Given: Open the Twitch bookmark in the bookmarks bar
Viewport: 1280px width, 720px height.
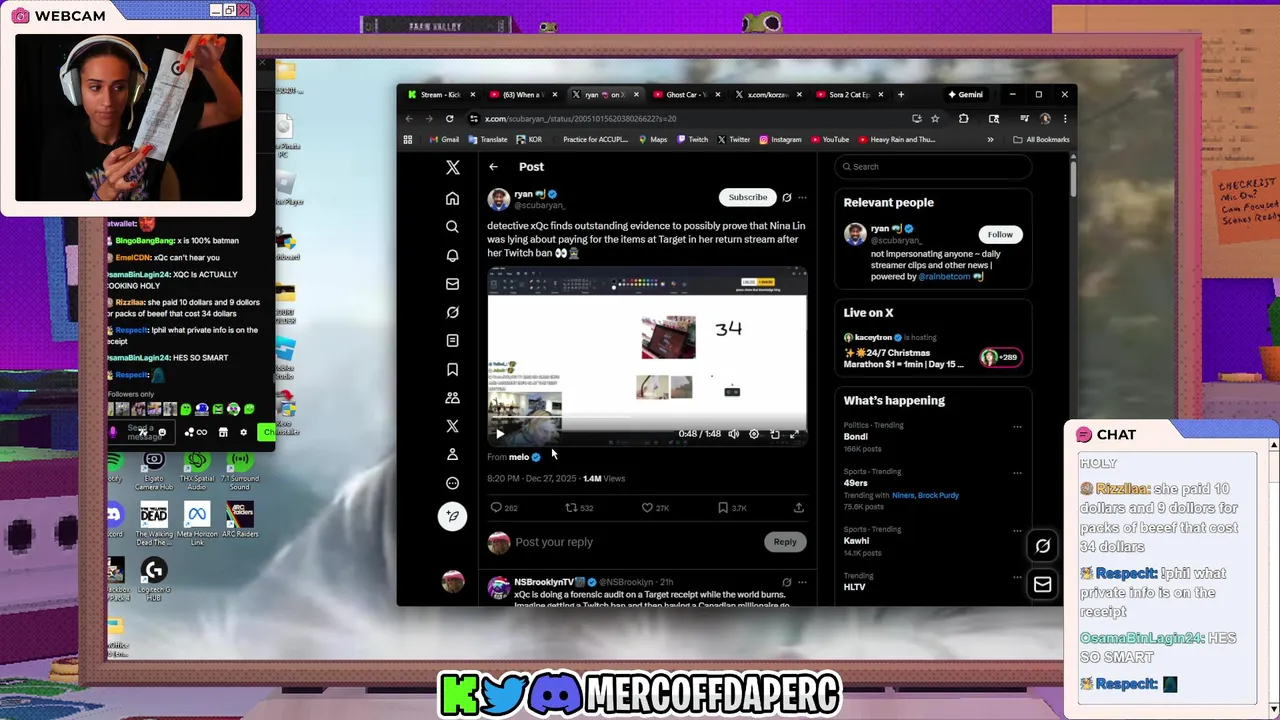Looking at the screenshot, I should pos(692,140).
